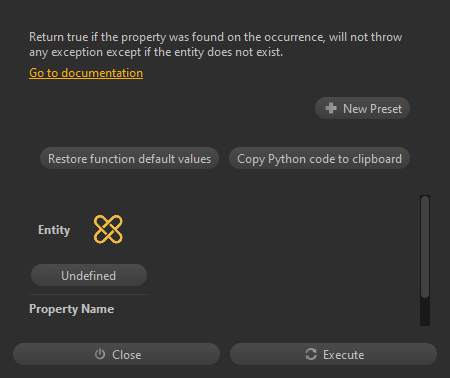The image size is (450, 378).
Task: Copy Python code to clipboard
Action: [x=319, y=158]
